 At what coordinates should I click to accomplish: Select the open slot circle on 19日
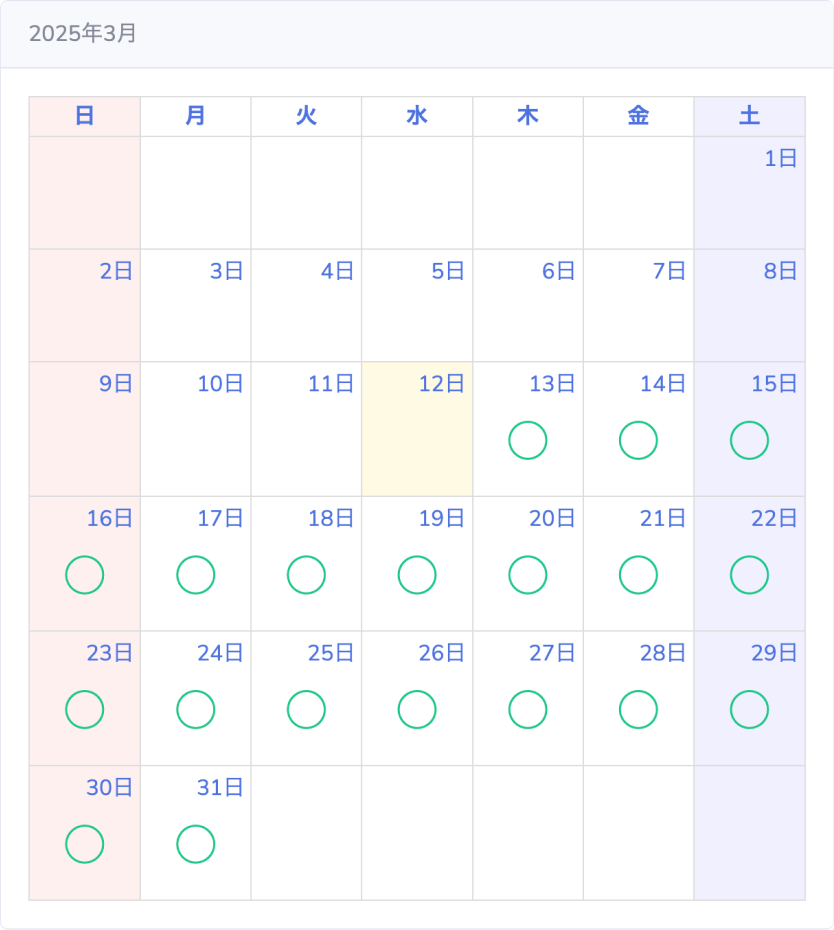click(417, 575)
